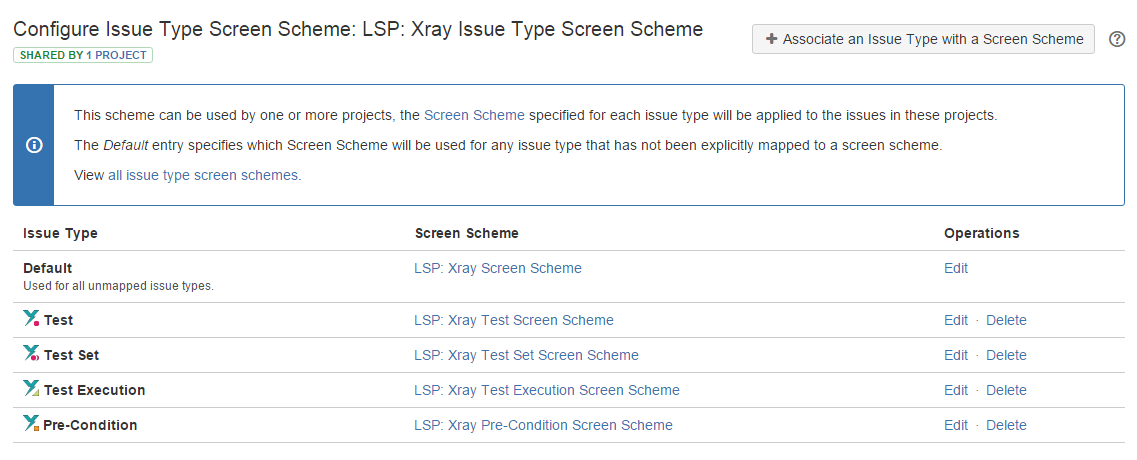Click the Operations column header
The height and width of the screenshot is (460, 1137).
pos(982,233)
